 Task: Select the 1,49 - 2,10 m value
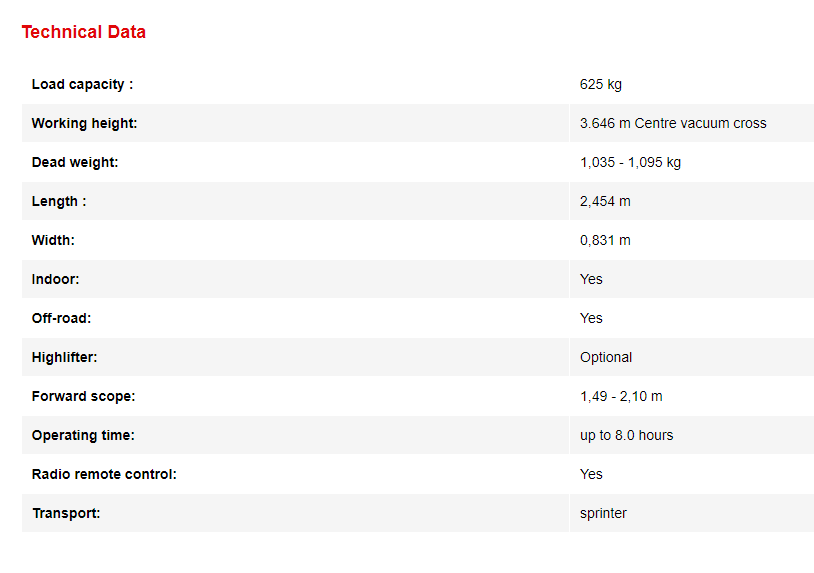click(621, 397)
